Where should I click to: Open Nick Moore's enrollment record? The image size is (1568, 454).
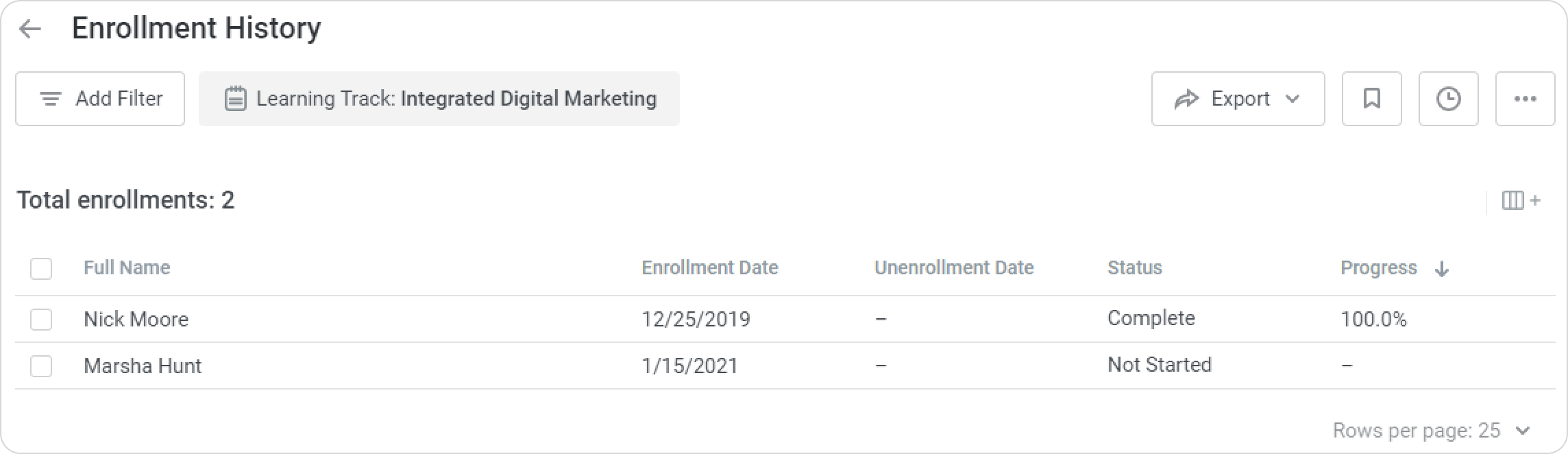pos(136,319)
